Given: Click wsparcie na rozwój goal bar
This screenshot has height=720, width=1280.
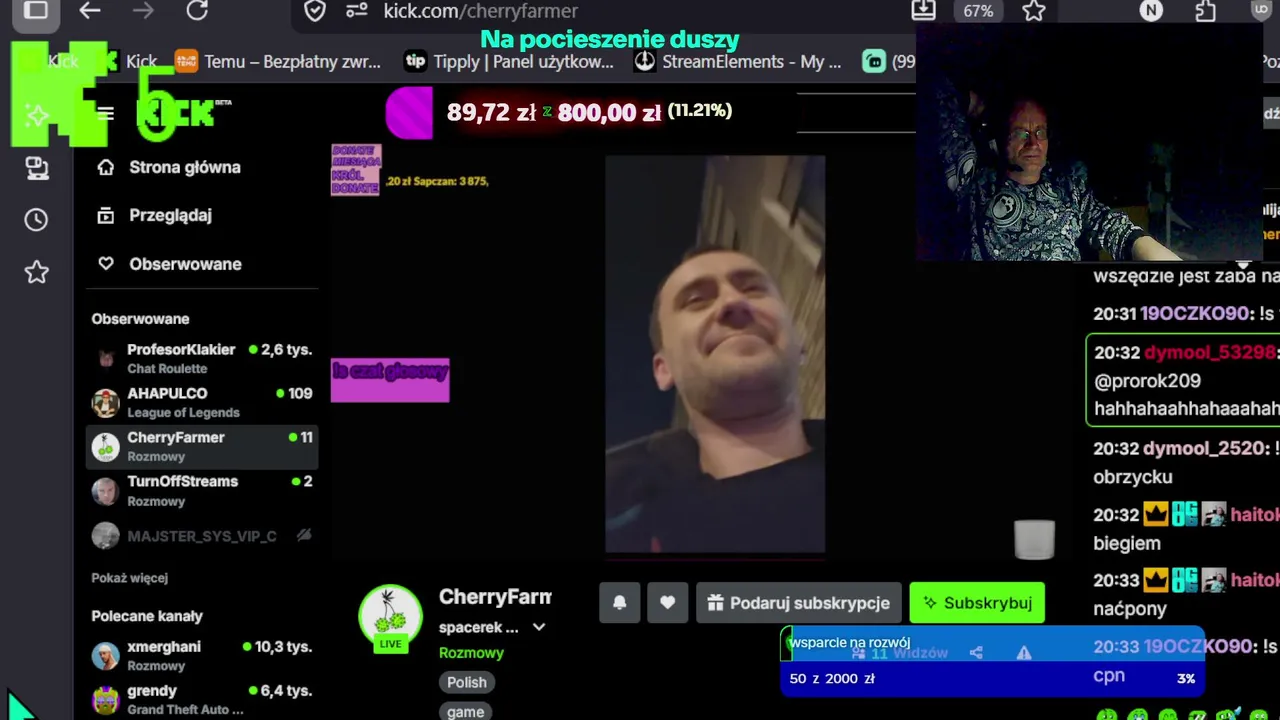Looking at the screenshot, I should pos(992,661).
